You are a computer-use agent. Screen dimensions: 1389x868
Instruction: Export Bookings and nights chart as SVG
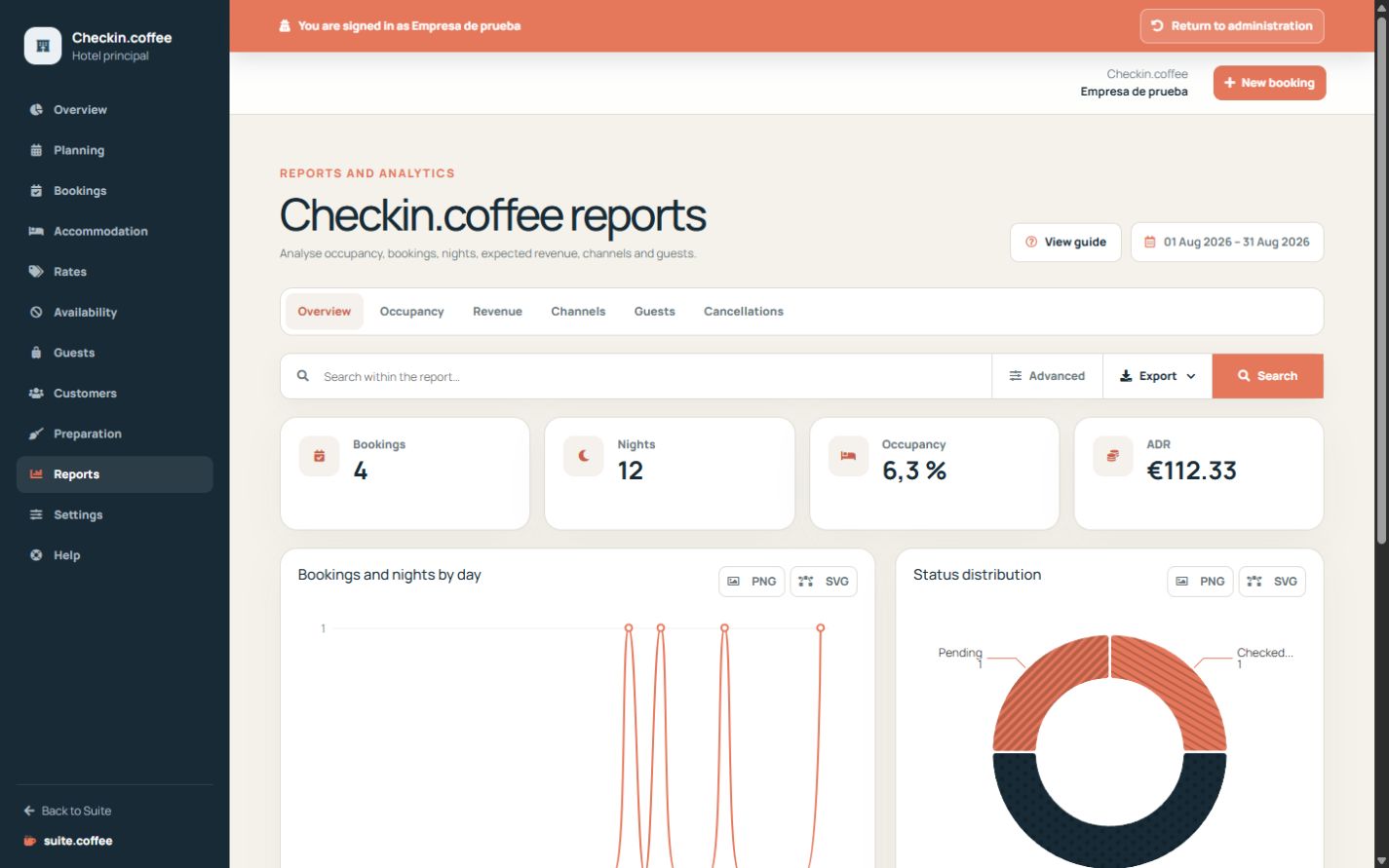tap(824, 582)
